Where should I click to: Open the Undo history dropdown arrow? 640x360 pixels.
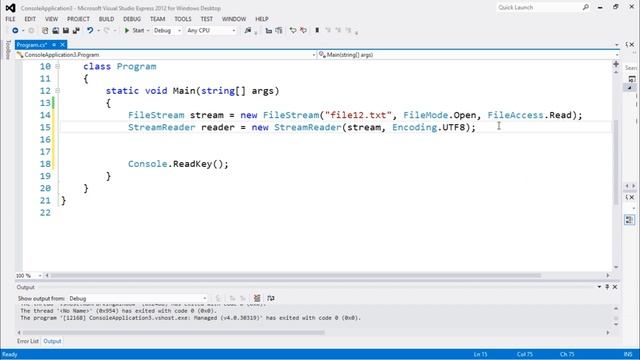tap(98, 31)
